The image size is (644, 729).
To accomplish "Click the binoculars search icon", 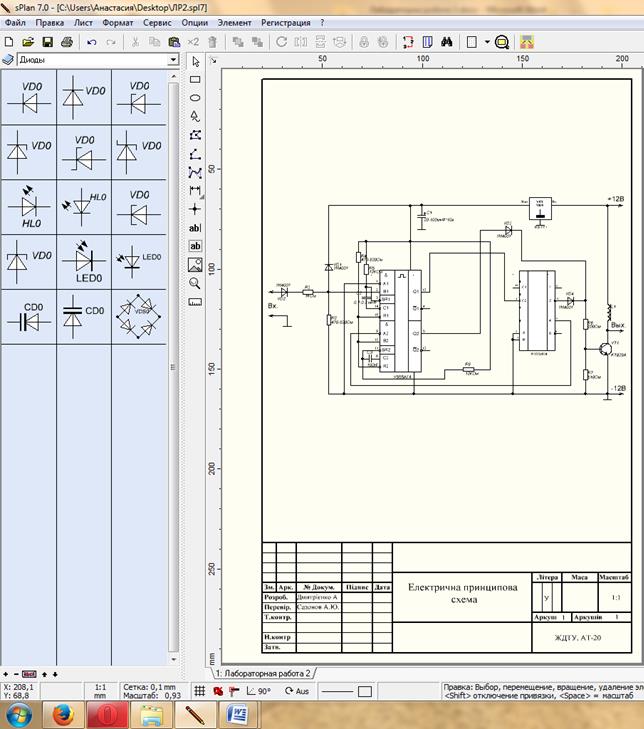I will tap(447, 42).
